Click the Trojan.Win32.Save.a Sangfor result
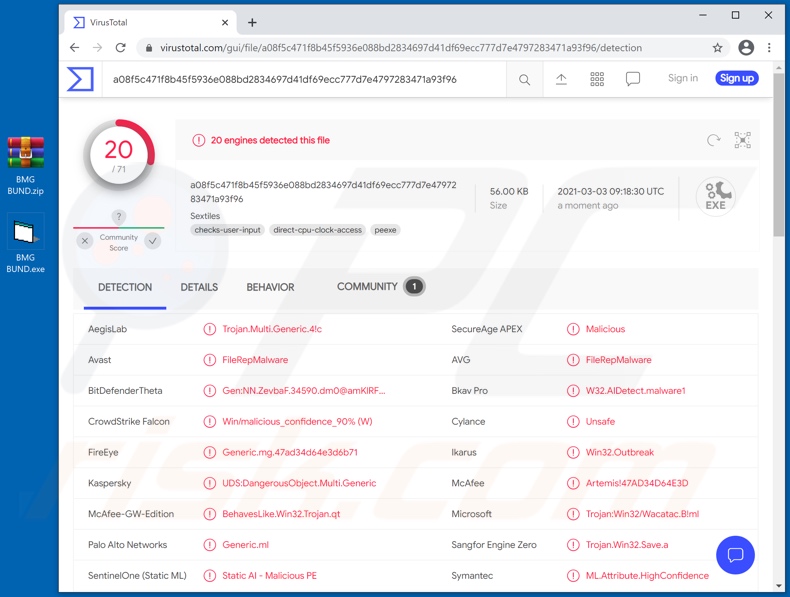The image size is (790, 597). (627, 545)
